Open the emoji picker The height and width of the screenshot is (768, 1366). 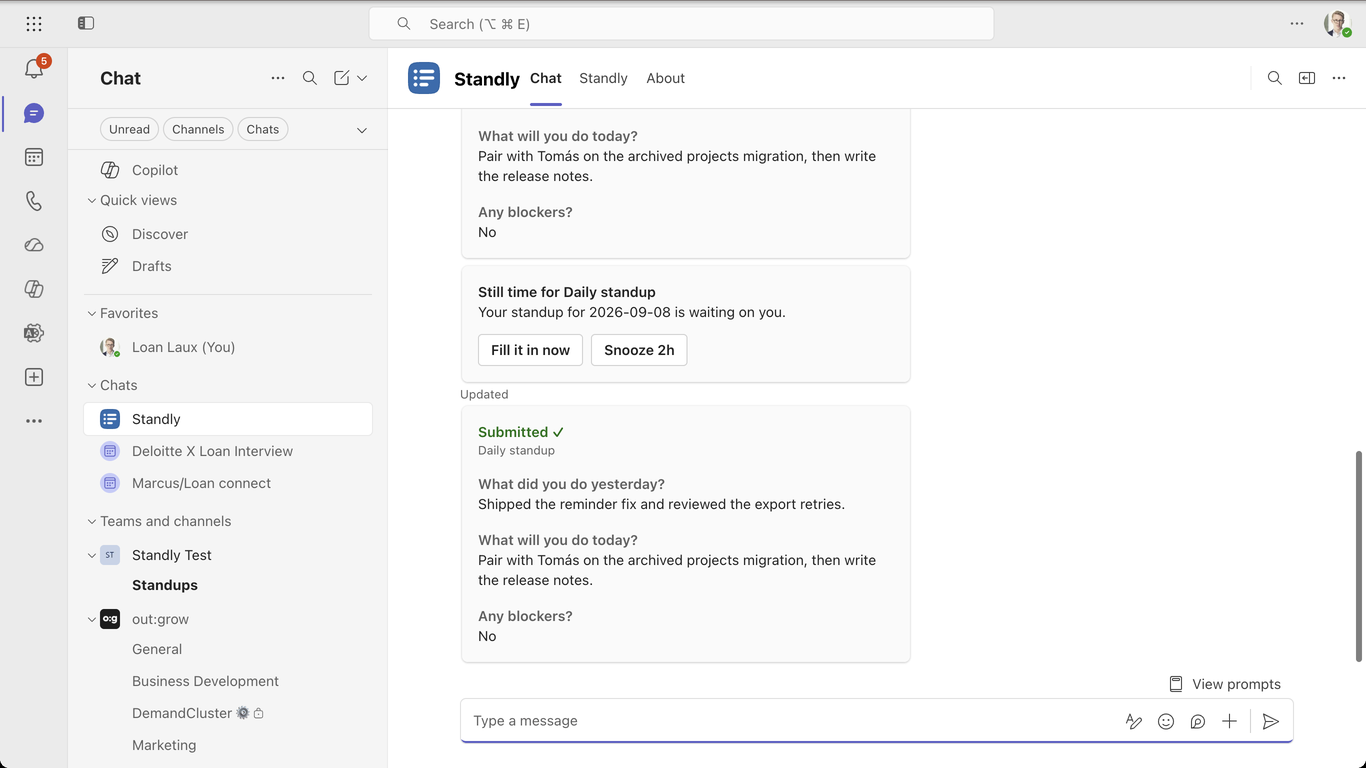pos(1166,721)
